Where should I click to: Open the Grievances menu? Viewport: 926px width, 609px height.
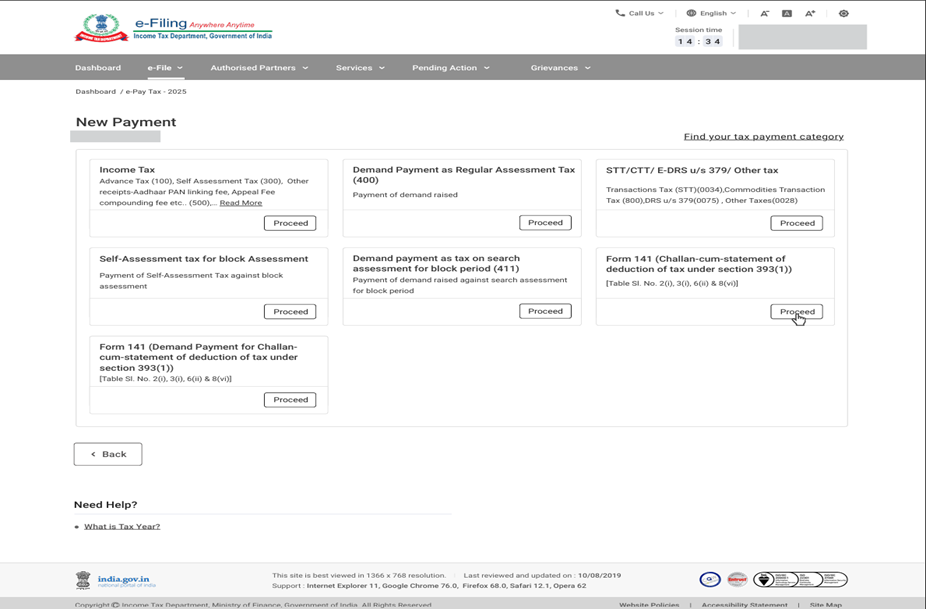[560, 68]
